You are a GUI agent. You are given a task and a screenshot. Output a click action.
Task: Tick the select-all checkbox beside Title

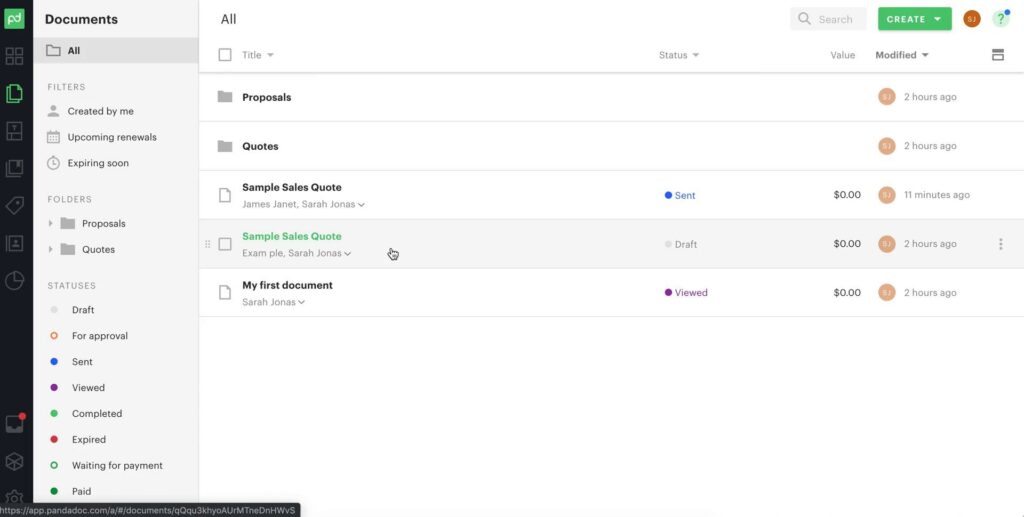225,55
